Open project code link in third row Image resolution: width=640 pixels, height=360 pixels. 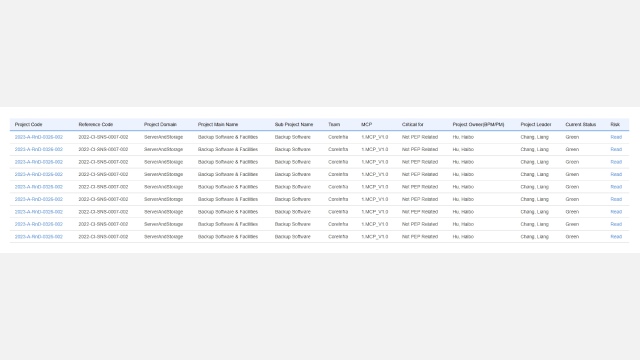point(39,162)
